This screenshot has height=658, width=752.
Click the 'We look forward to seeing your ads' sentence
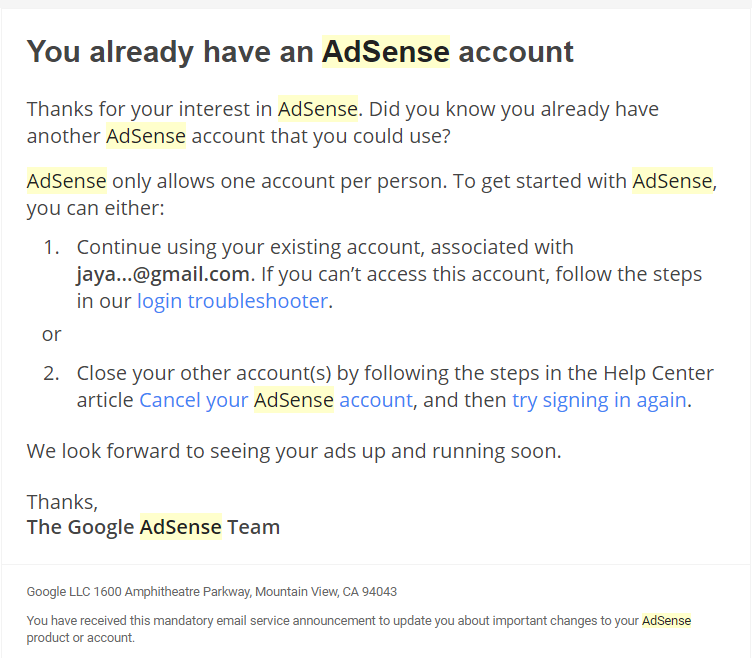point(294,451)
